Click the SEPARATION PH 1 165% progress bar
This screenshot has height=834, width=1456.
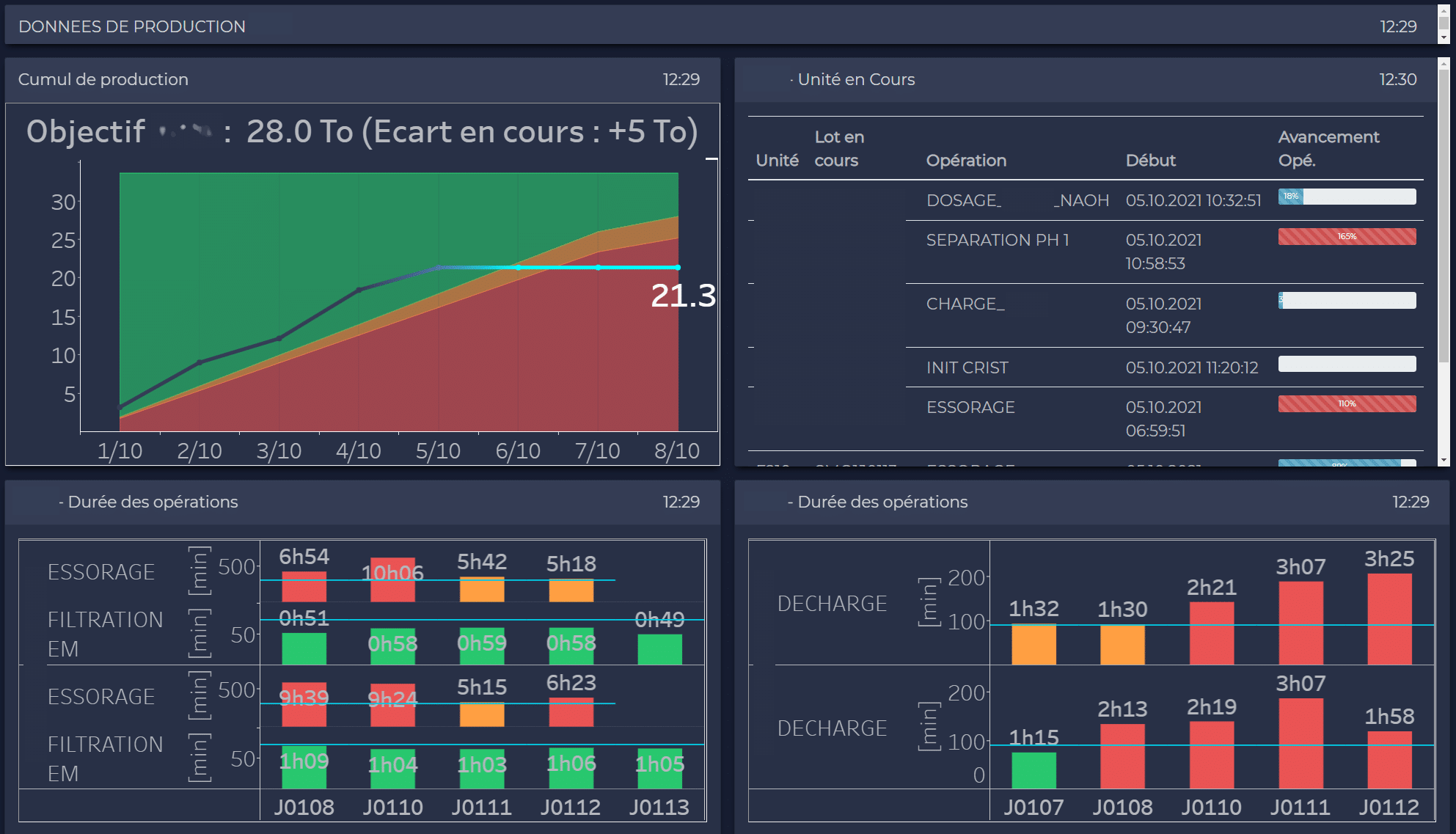tap(1347, 236)
